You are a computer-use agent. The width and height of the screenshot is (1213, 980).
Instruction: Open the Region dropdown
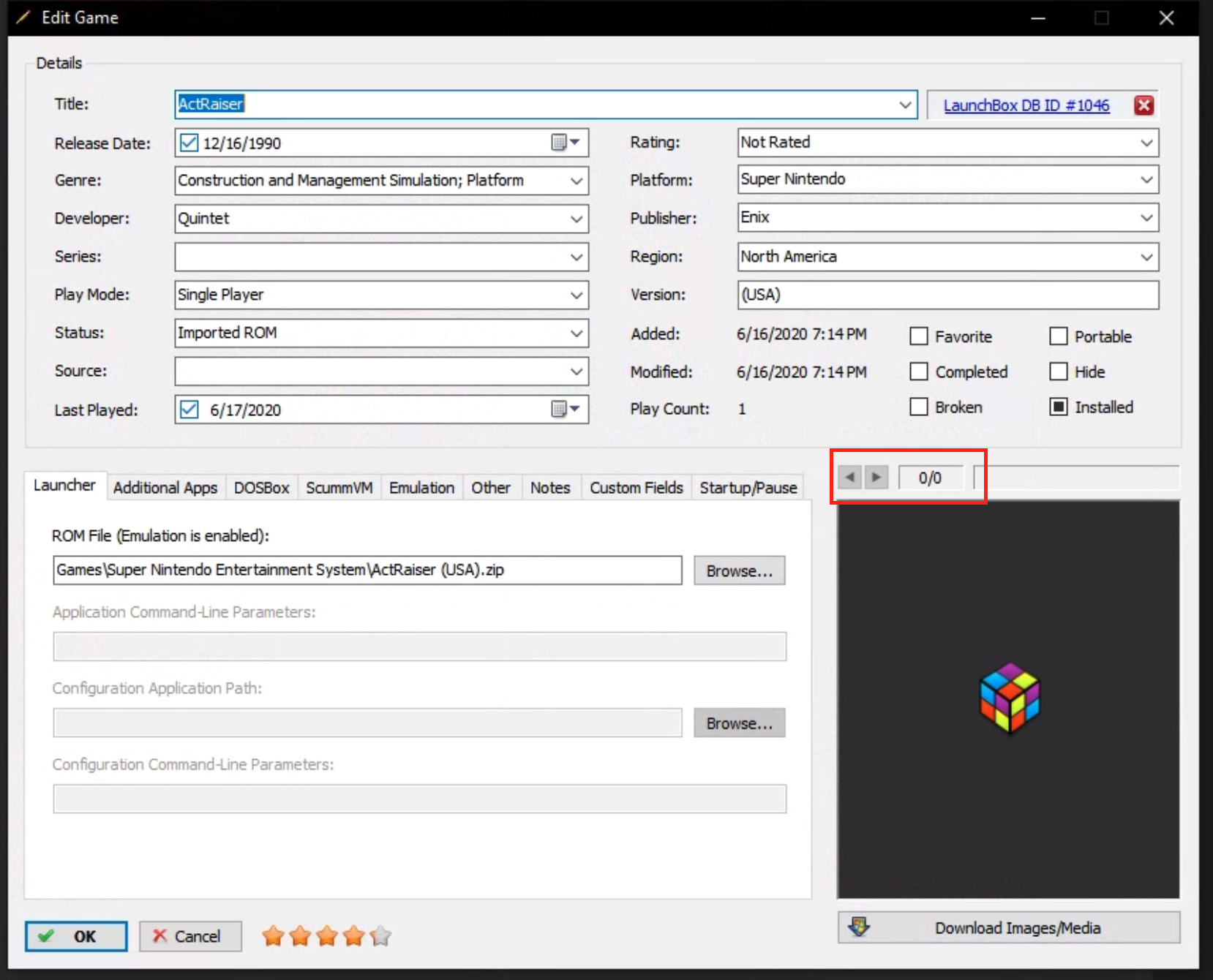click(x=1146, y=257)
